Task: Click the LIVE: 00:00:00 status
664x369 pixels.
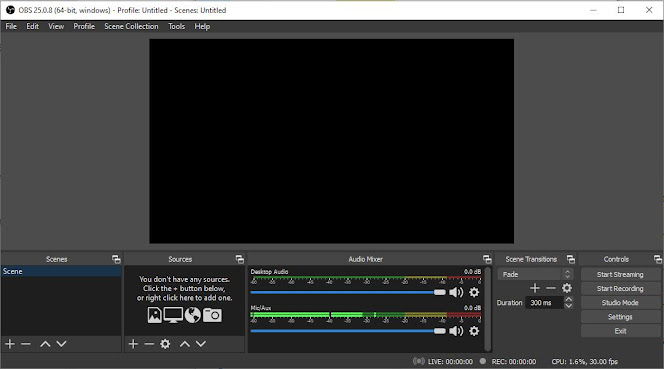Action: [x=450, y=361]
